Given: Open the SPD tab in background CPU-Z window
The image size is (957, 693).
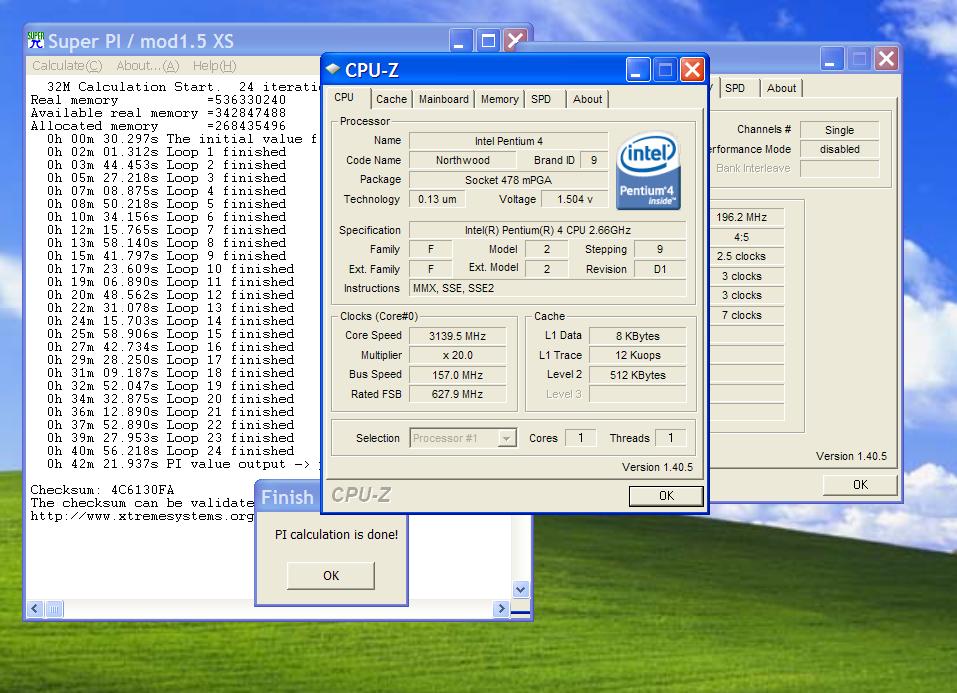Looking at the screenshot, I should (735, 88).
